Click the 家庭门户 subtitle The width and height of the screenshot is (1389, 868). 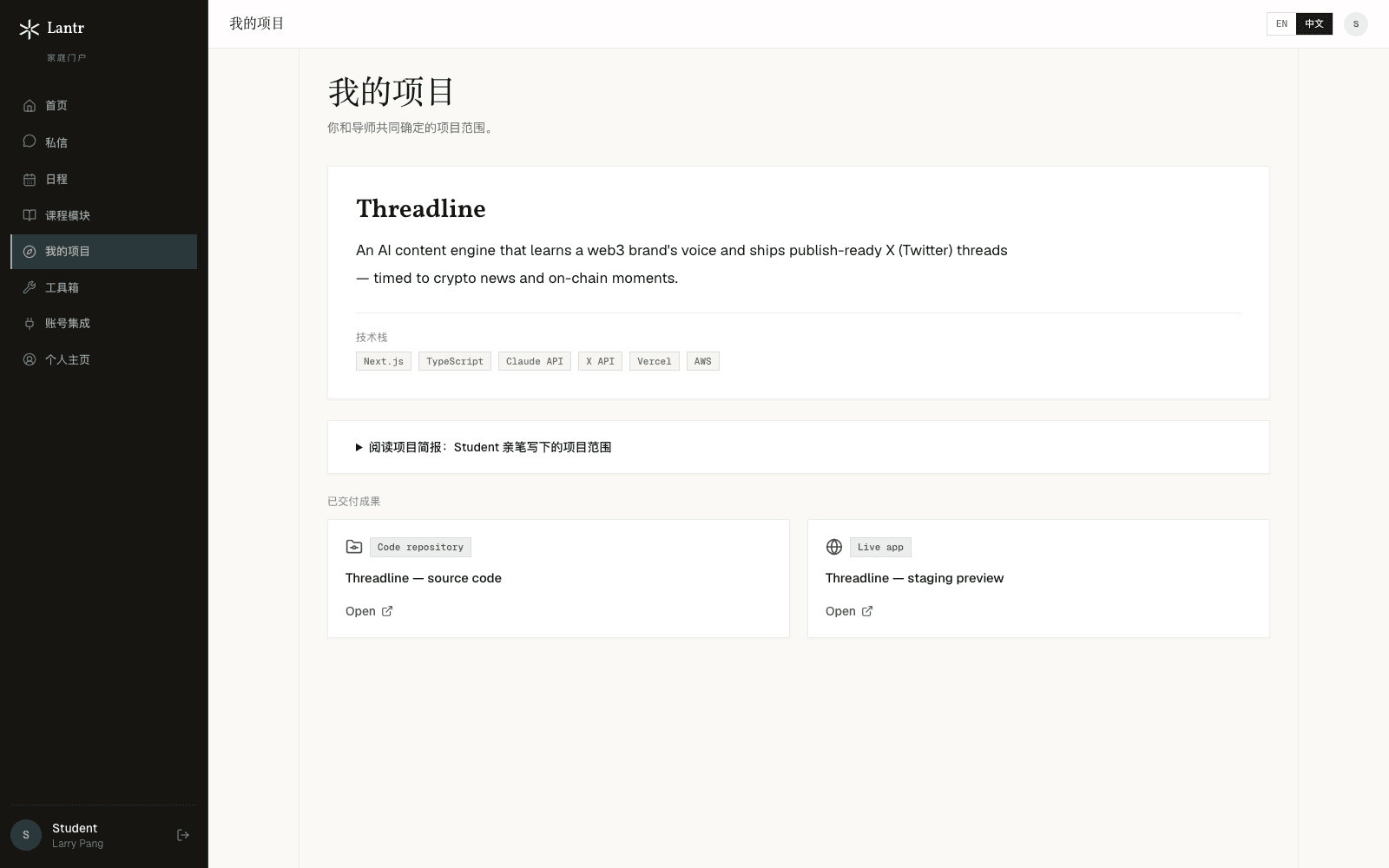(67, 57)
